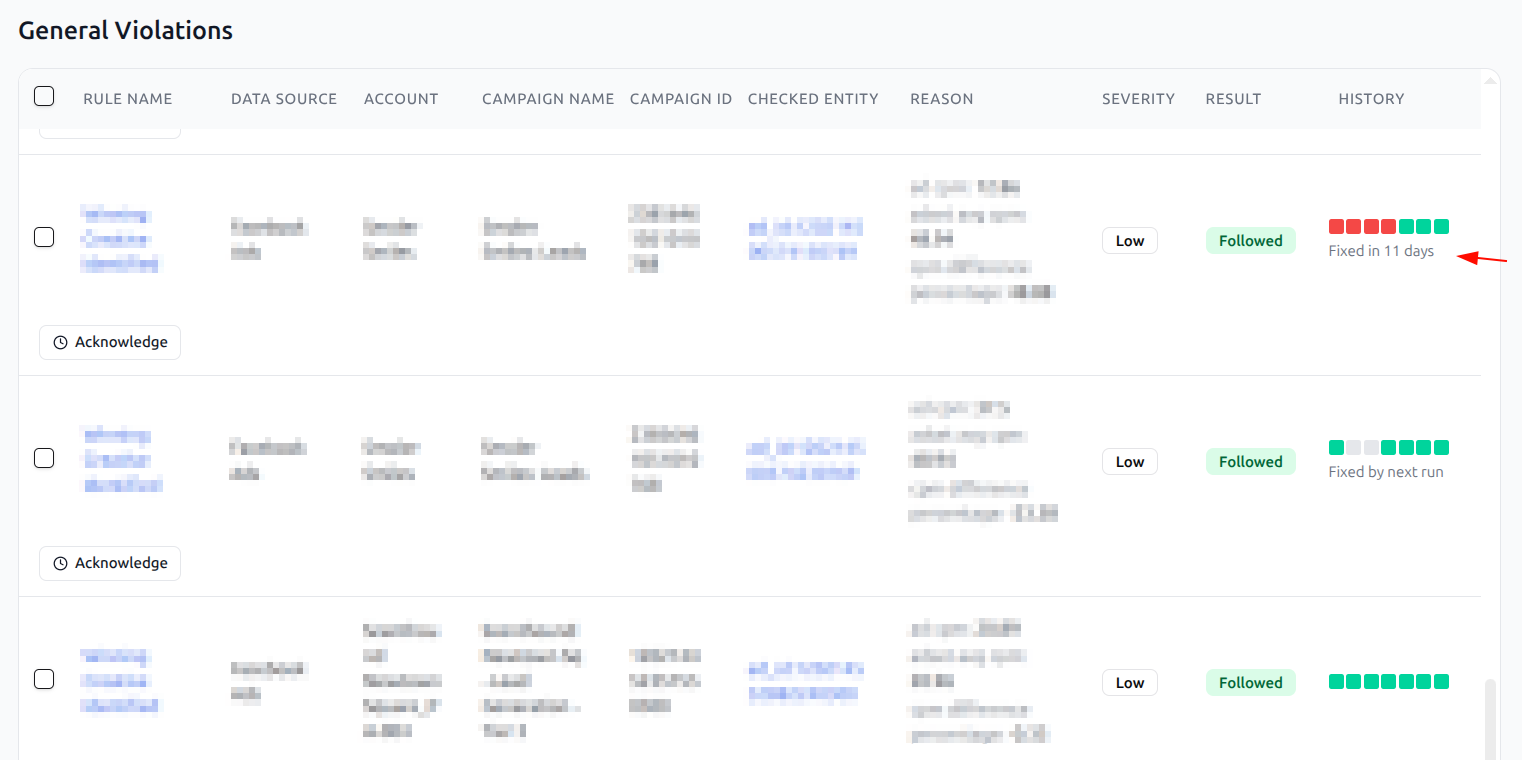Click the REASON column header
This screenshot has height=760, width=1522.
point(942,99)
